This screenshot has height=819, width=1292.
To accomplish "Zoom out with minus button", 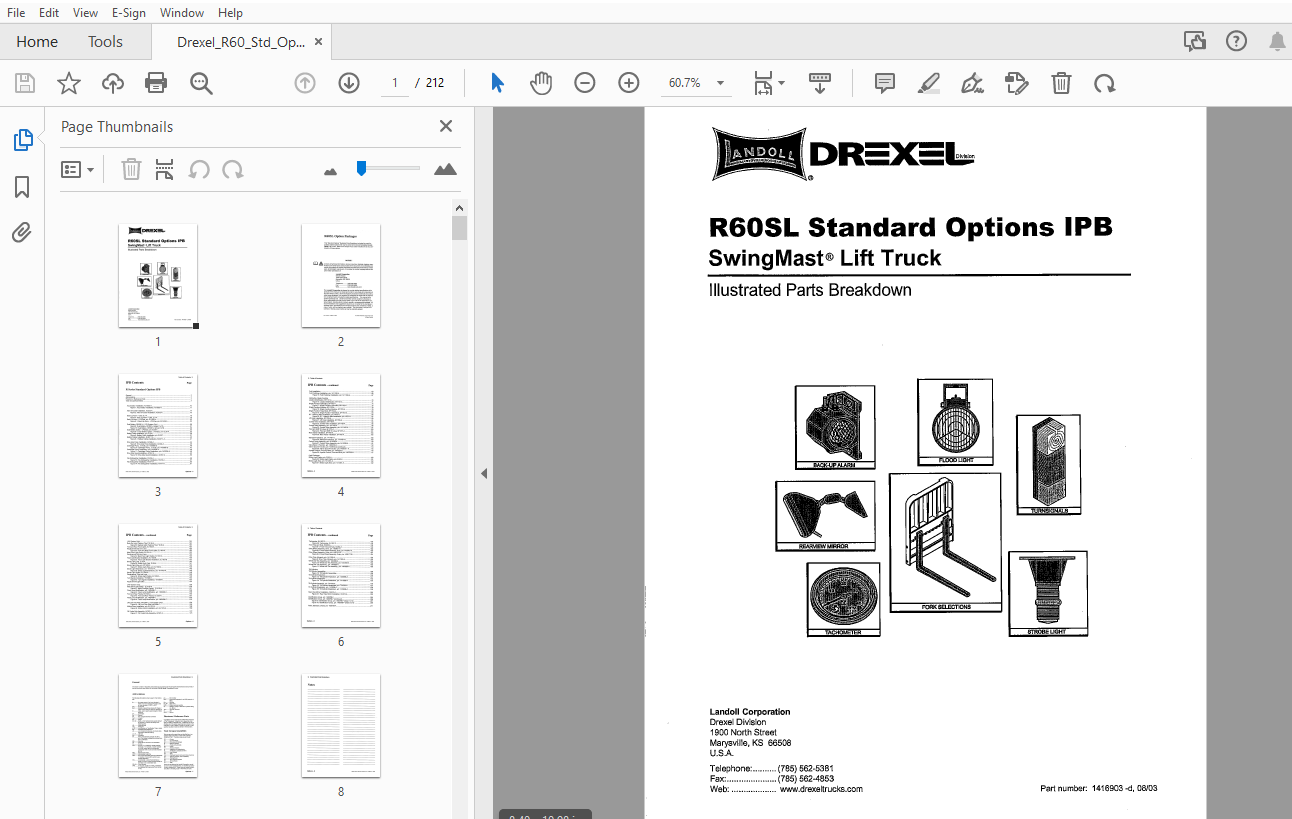I will tap(585, 83).
